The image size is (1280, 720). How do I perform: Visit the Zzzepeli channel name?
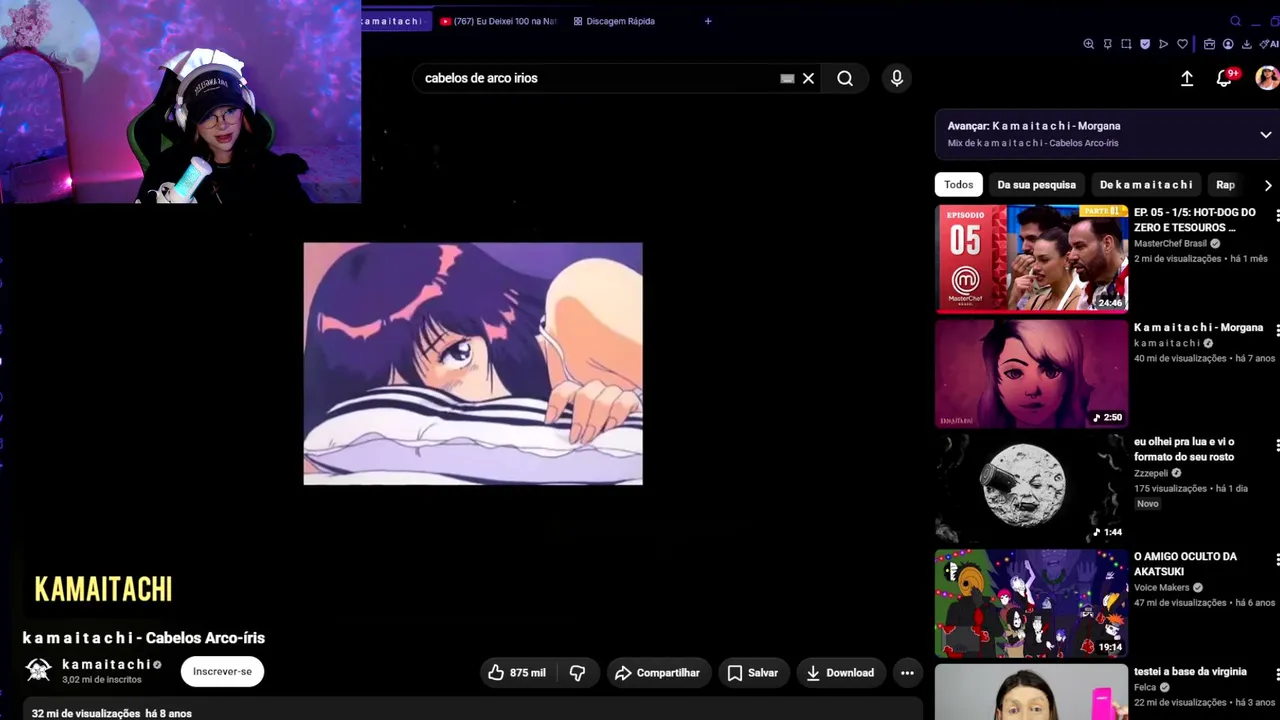pyautogui.click(x=1151, y=473)
